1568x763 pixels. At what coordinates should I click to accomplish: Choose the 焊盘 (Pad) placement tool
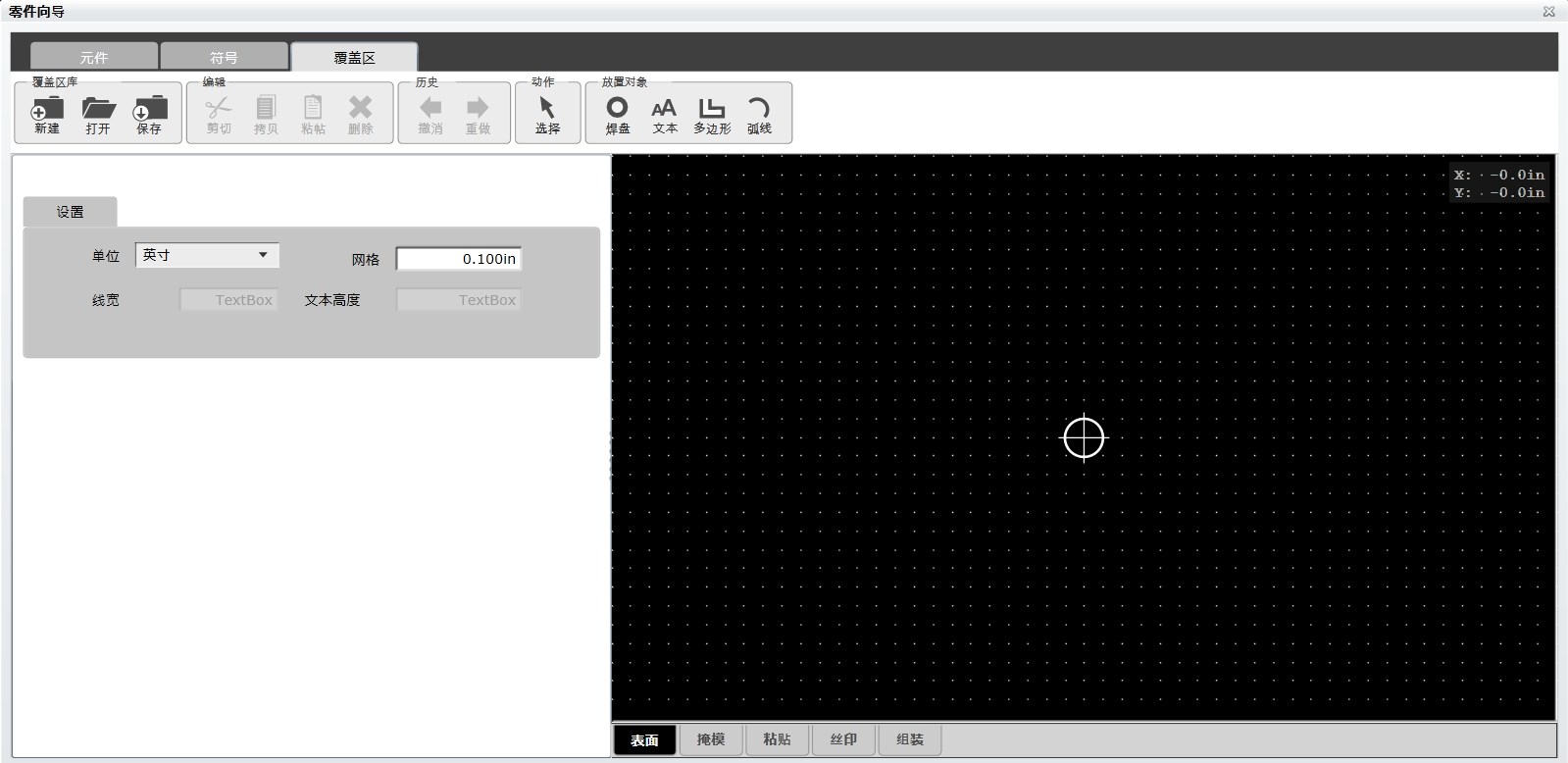[x=618, y=115]
